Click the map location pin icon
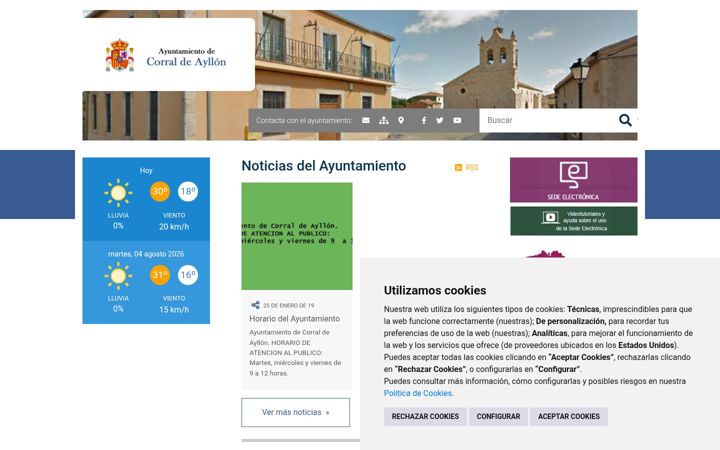Image resolution: width=720 pixels, height=450 pixels. (401, 120)
